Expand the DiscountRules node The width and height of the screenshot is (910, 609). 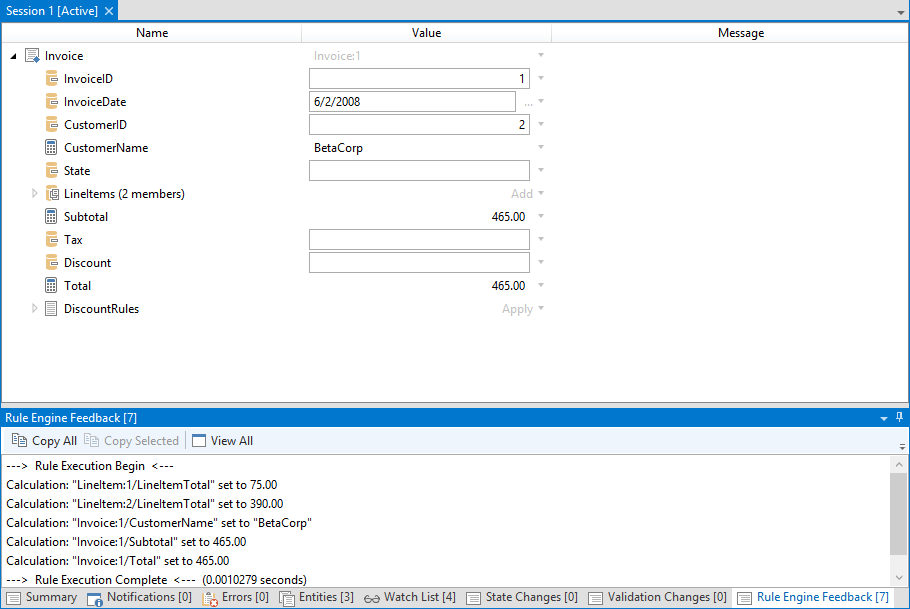[x=35, y=309]
